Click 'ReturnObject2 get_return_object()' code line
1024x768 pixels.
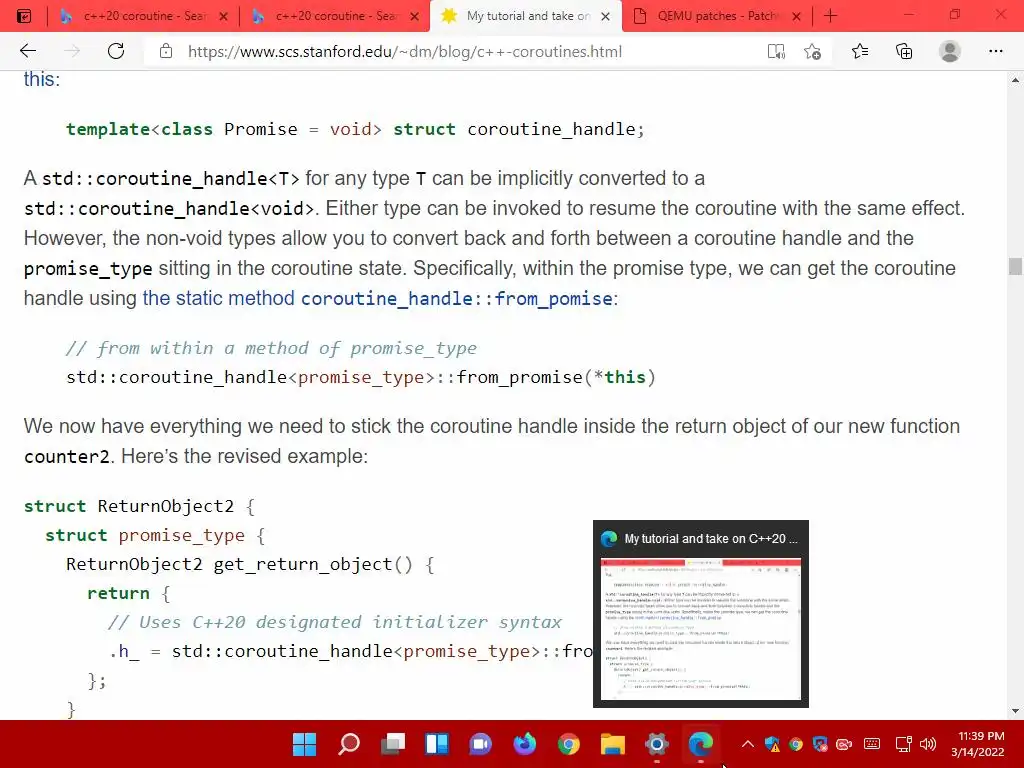click(250, 564)
